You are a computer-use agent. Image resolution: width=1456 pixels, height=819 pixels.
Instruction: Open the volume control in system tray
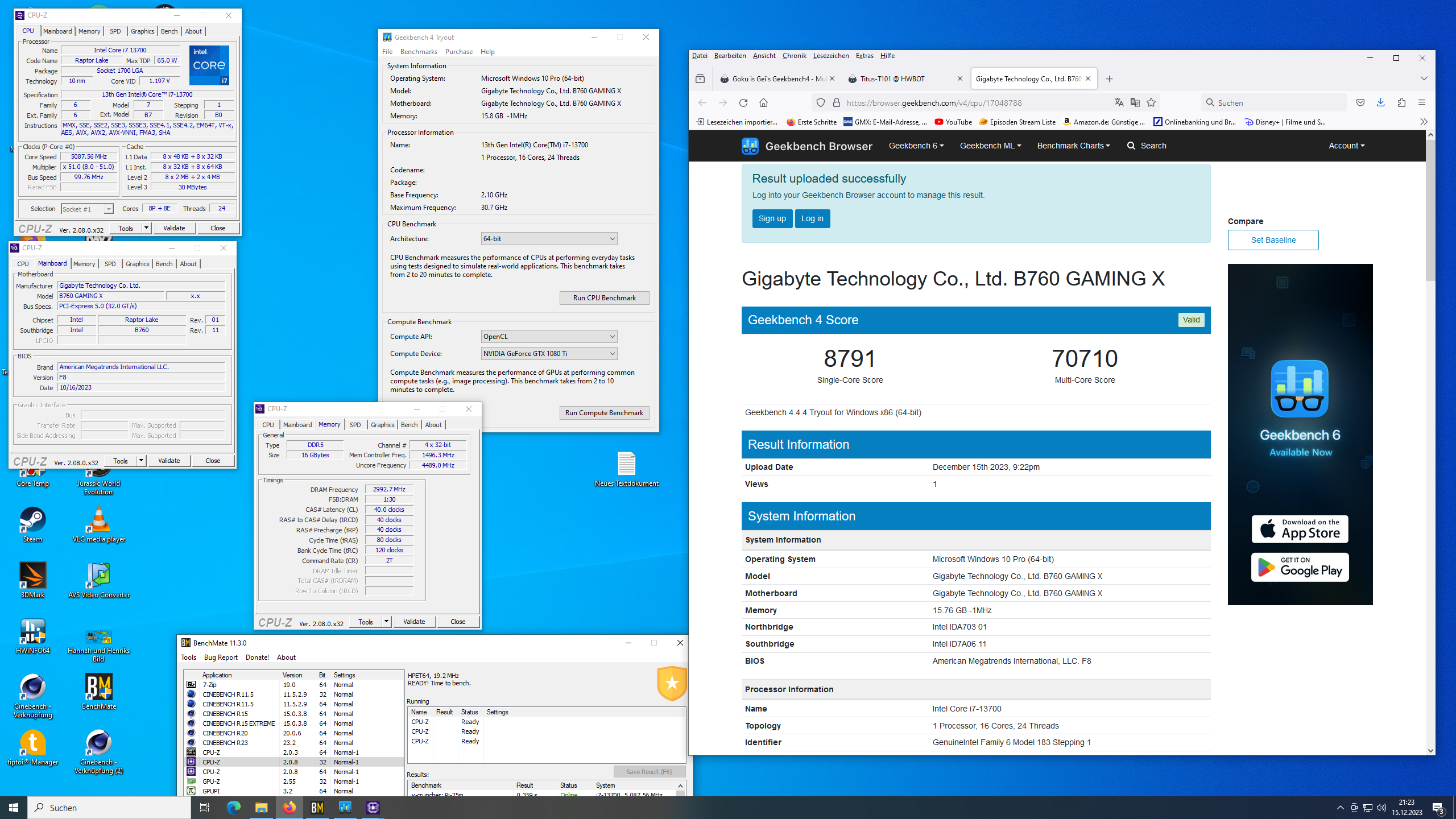[x=1381, y=808]
